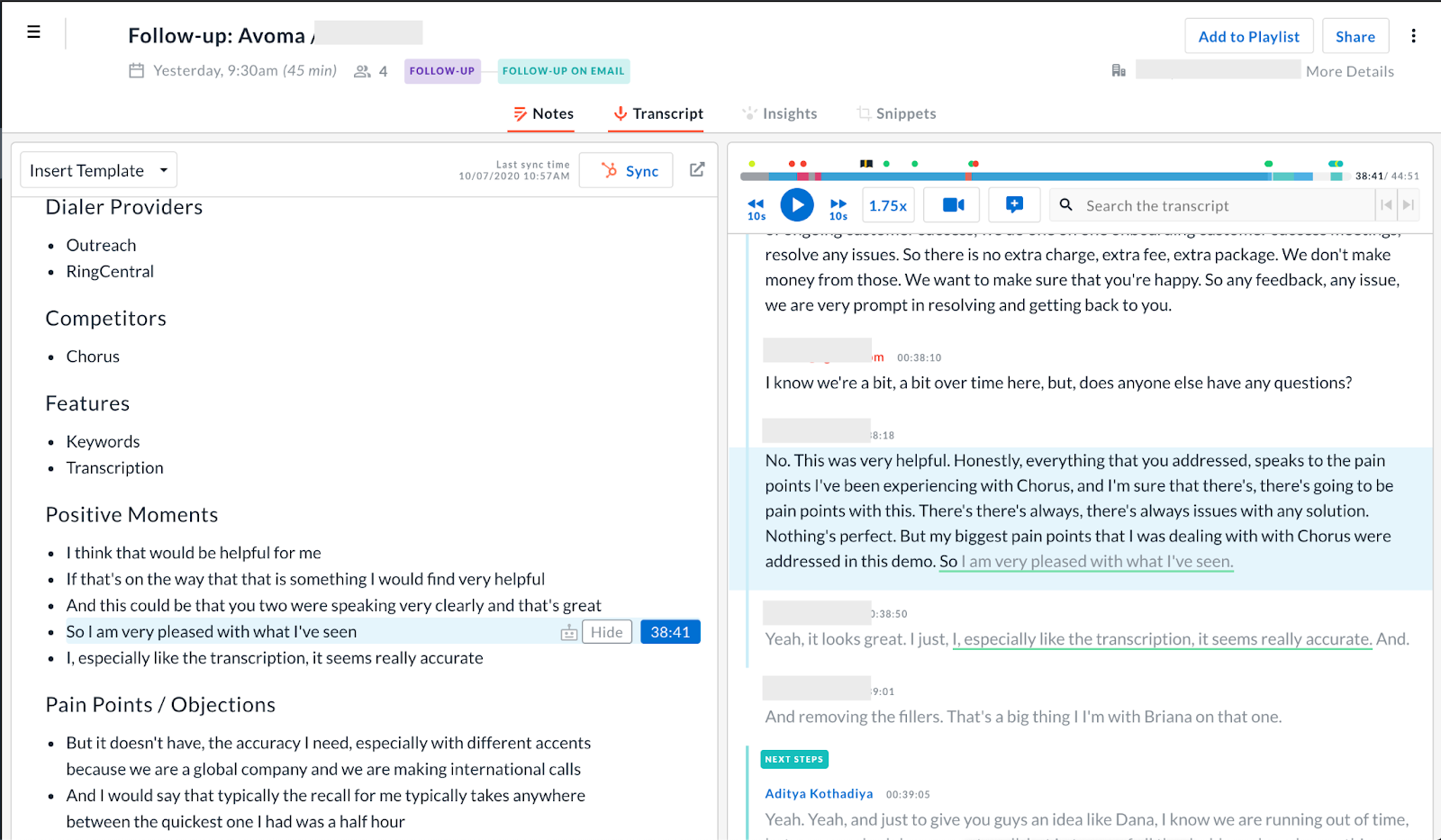Screen dimensions: 1441x840
Task: Click note 'But it doesn't have, the accuracy I need'
Action: [328, 755]
